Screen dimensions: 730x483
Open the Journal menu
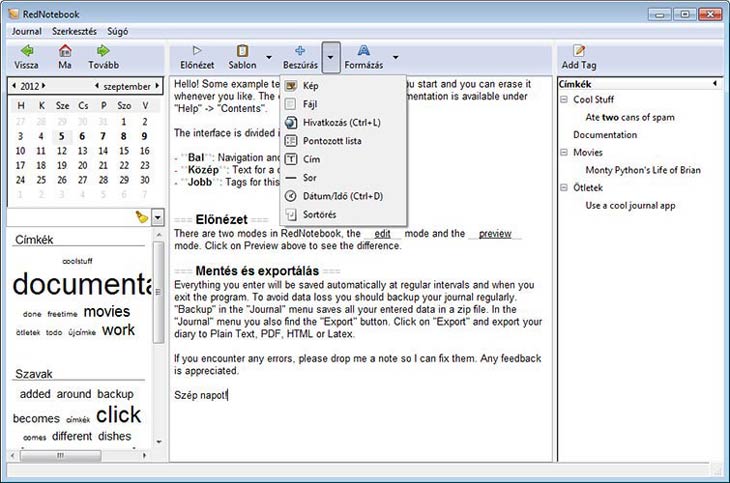(27, 31)
